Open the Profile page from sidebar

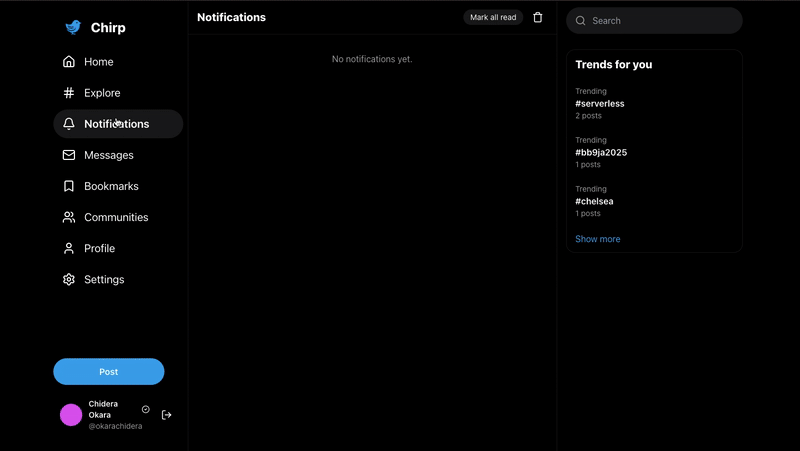(x=99, y=248)
